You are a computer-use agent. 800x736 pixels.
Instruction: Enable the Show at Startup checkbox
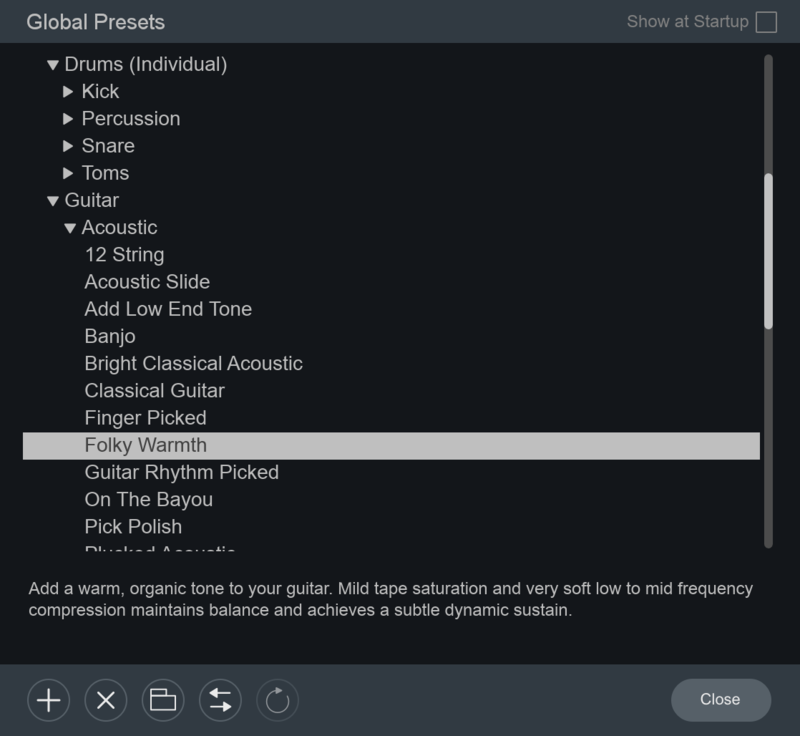tap(766, 22)
